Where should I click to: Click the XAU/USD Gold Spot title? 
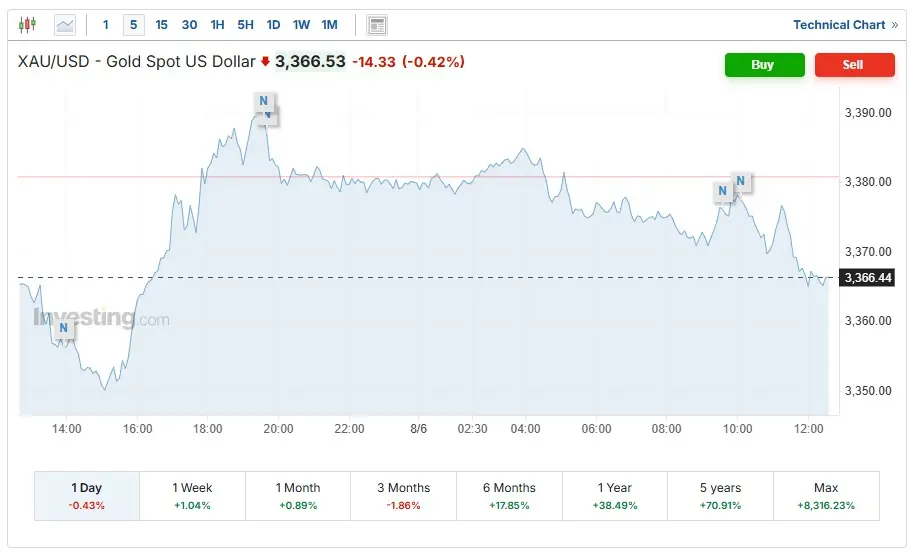(x=136, y=62)
